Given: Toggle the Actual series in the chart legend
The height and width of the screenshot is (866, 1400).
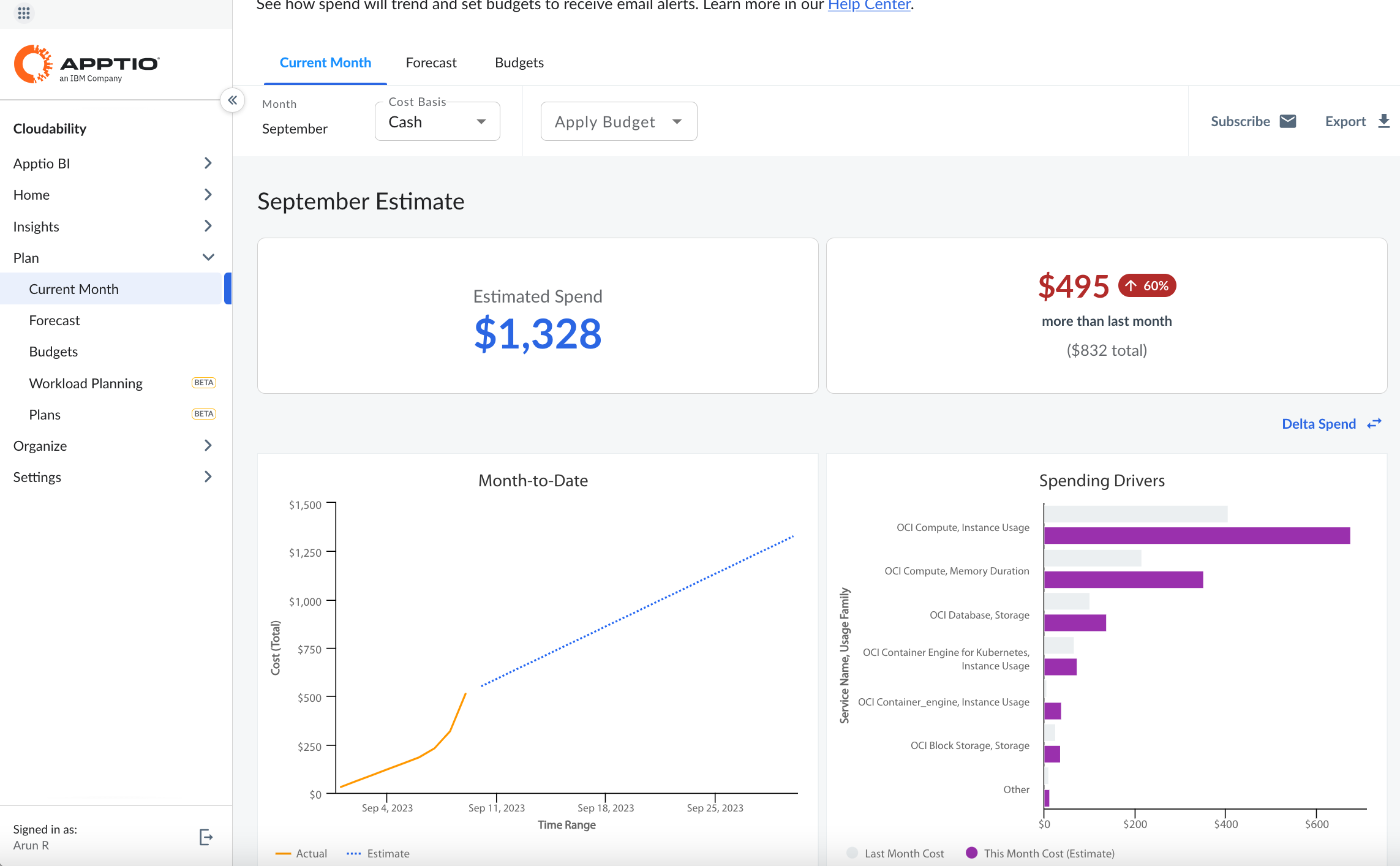Looking at the screenshot, I should pyautogui.click(x=301, y=853).
